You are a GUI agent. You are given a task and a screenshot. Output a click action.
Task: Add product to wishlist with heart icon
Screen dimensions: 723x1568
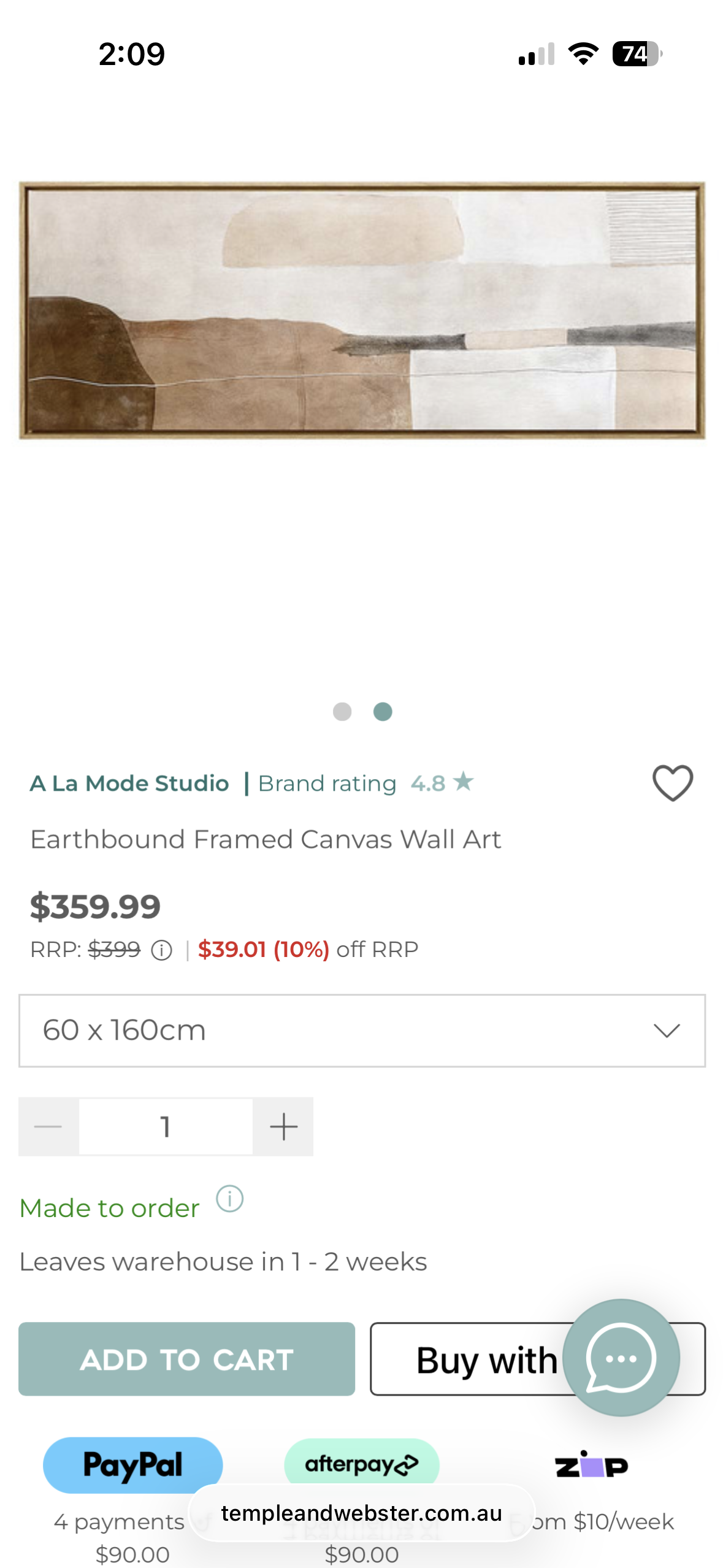click(x=672, y=783)
